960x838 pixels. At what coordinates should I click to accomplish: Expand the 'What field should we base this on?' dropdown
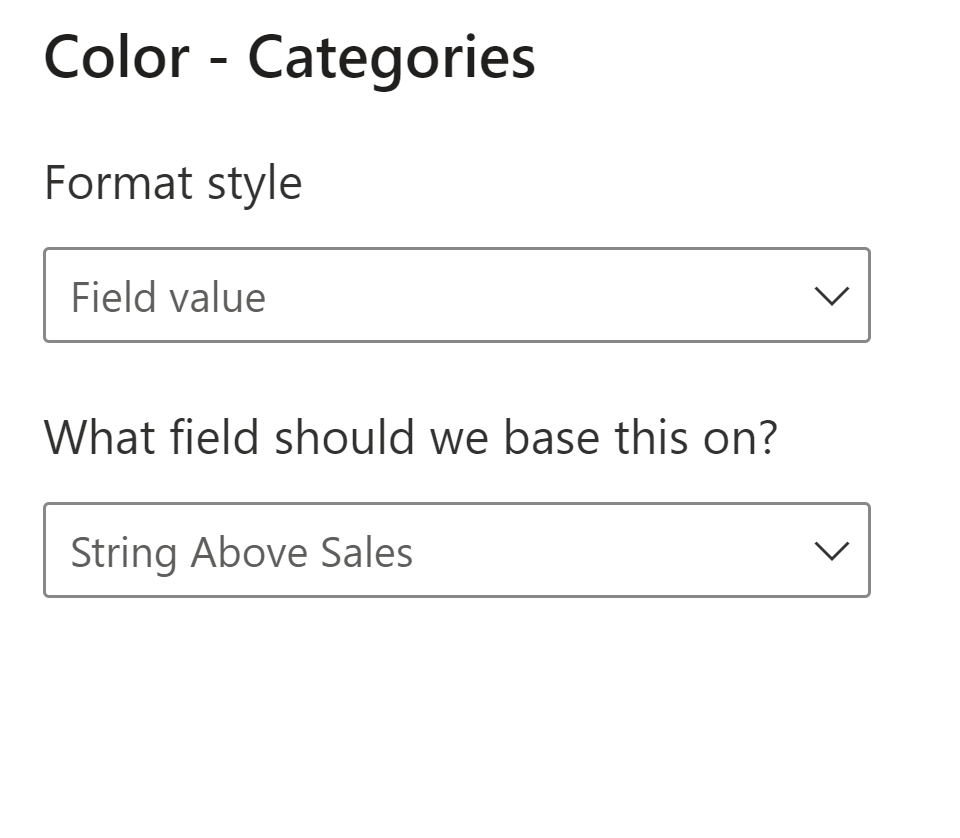456,551
